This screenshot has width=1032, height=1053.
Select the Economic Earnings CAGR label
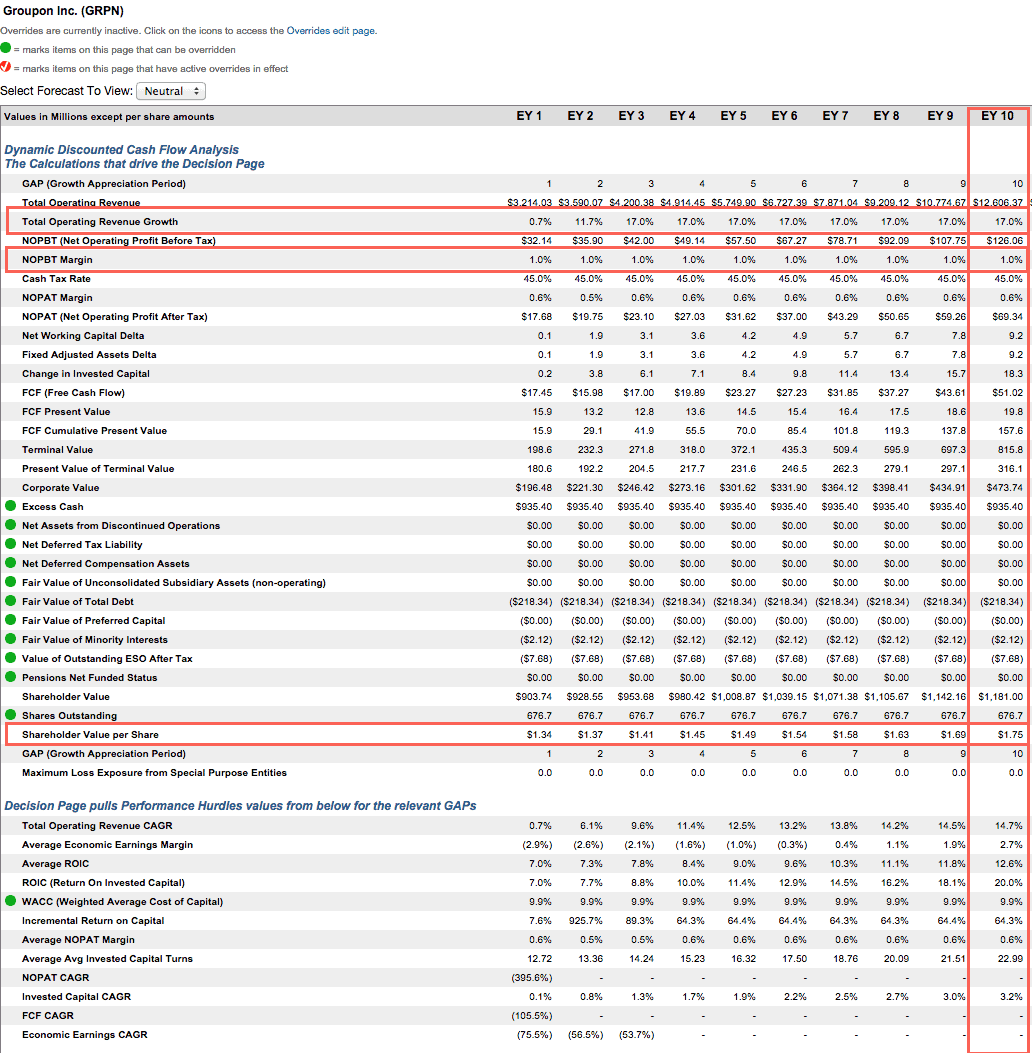[85, 1035]
